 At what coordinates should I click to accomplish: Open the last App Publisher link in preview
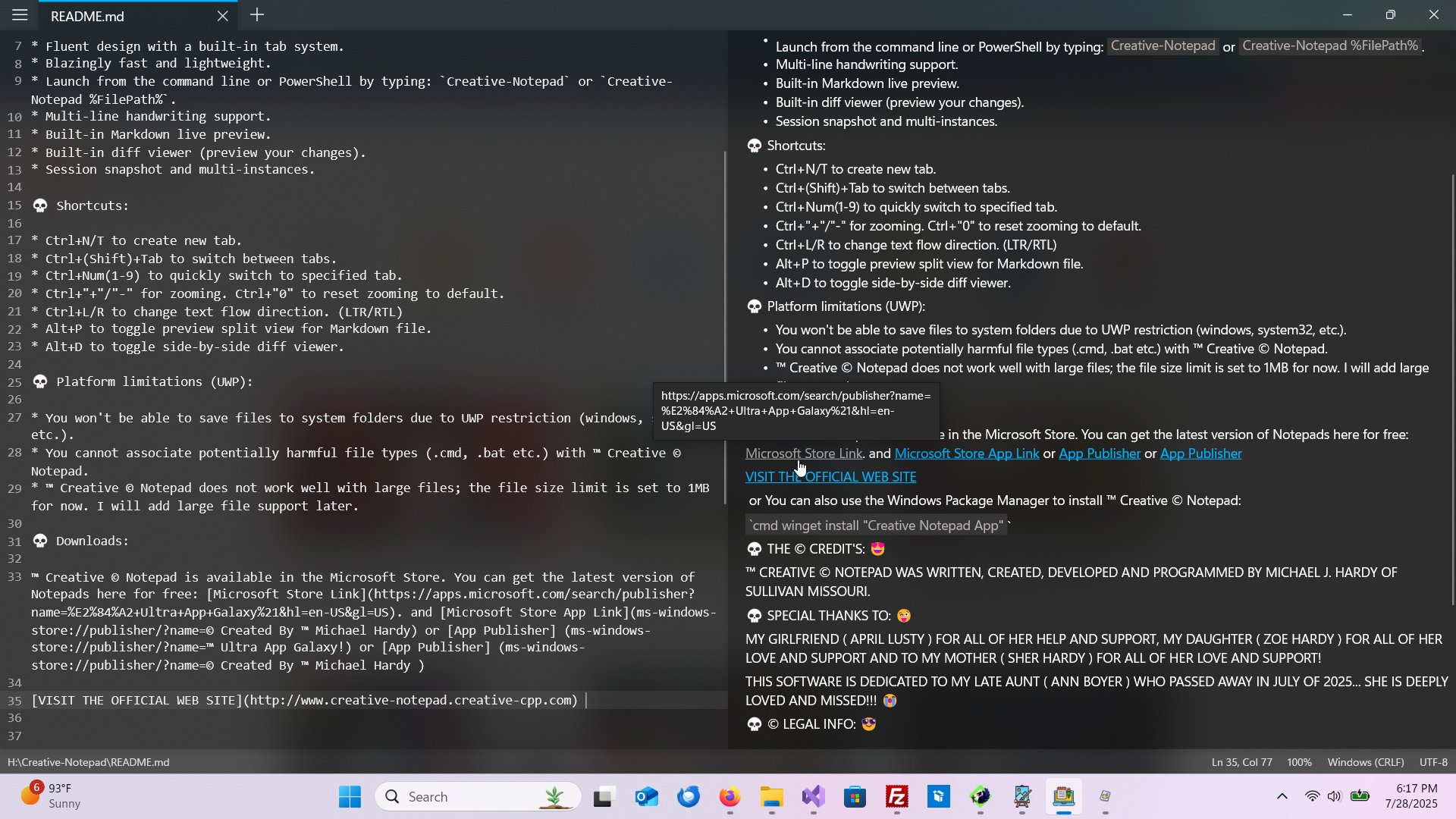pyautogui.click(x=1201, y=453)
